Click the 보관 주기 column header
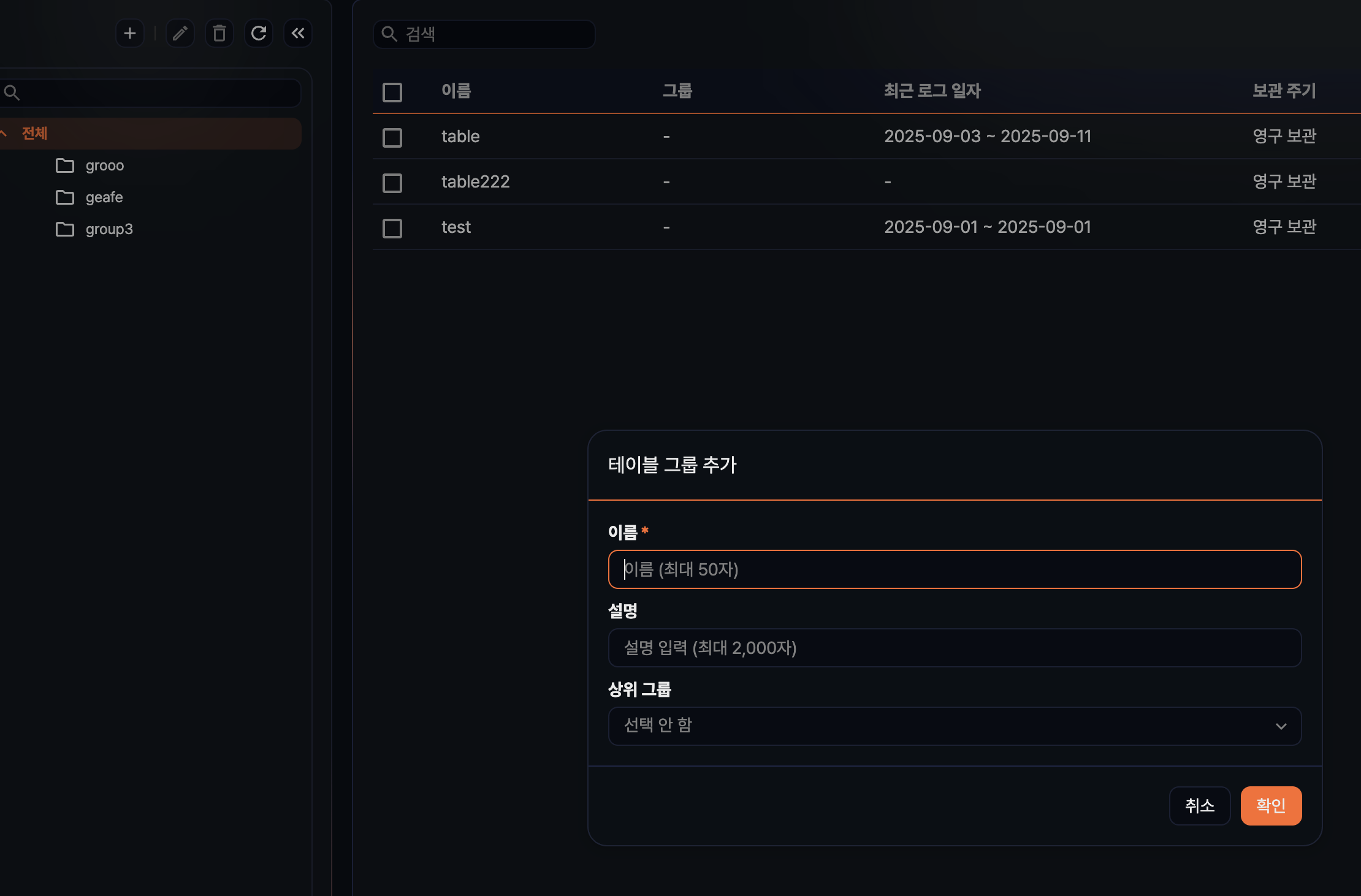The width and height of the screenshot is (1361, 896). (x=1284, y=91)
